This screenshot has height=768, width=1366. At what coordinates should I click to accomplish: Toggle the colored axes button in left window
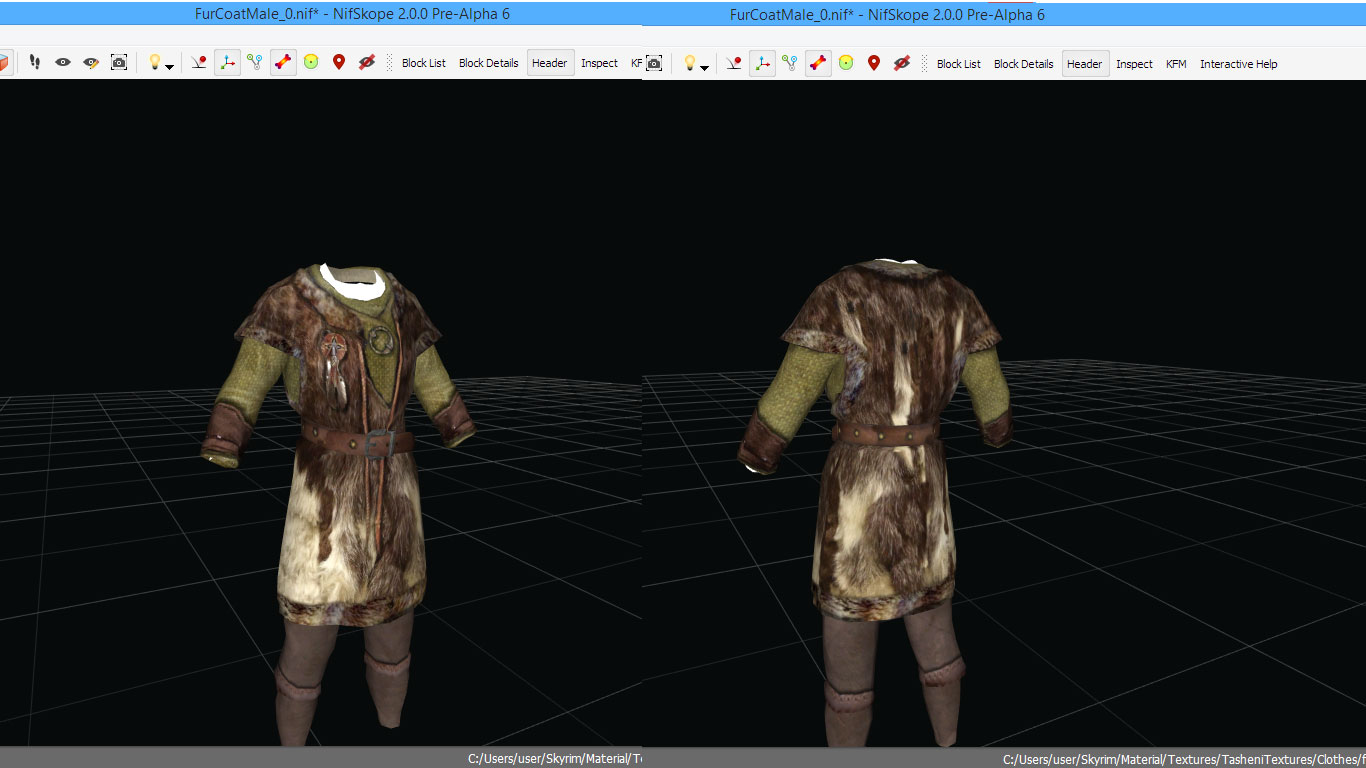(x=228, y=62)
